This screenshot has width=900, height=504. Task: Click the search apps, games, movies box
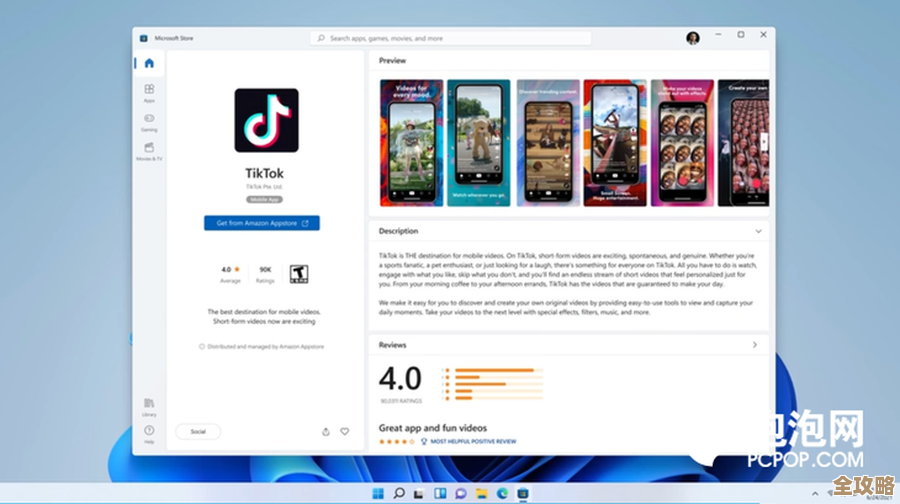coord(450,38)
